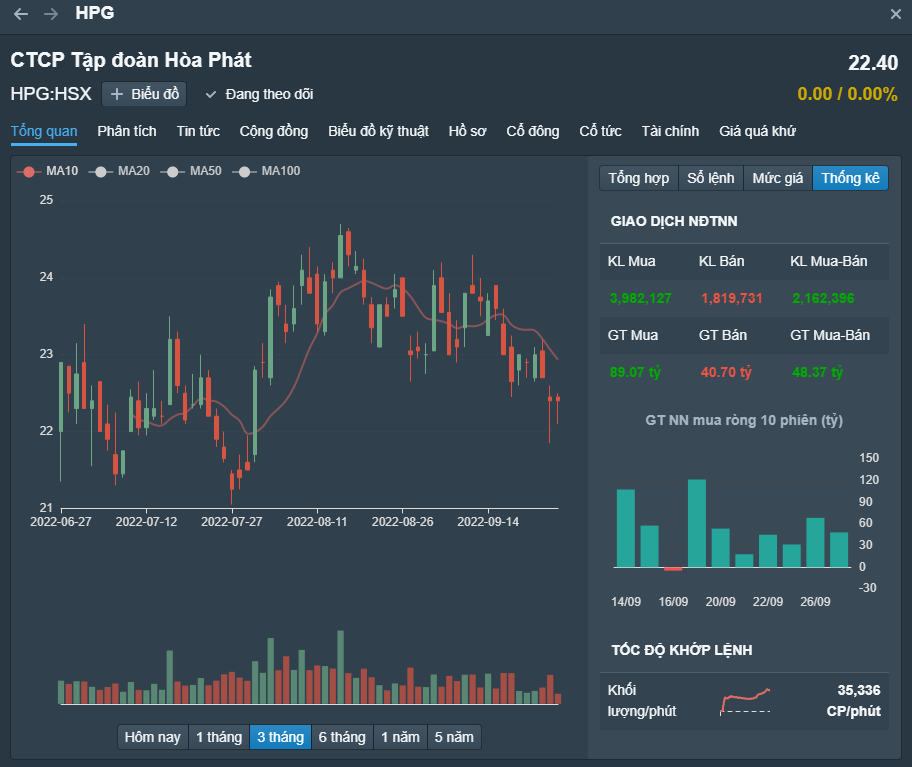Open the Phân tích tab
The width and height of the screenshot is (912, 767).
pyautogui.click(x=127, y=131)
